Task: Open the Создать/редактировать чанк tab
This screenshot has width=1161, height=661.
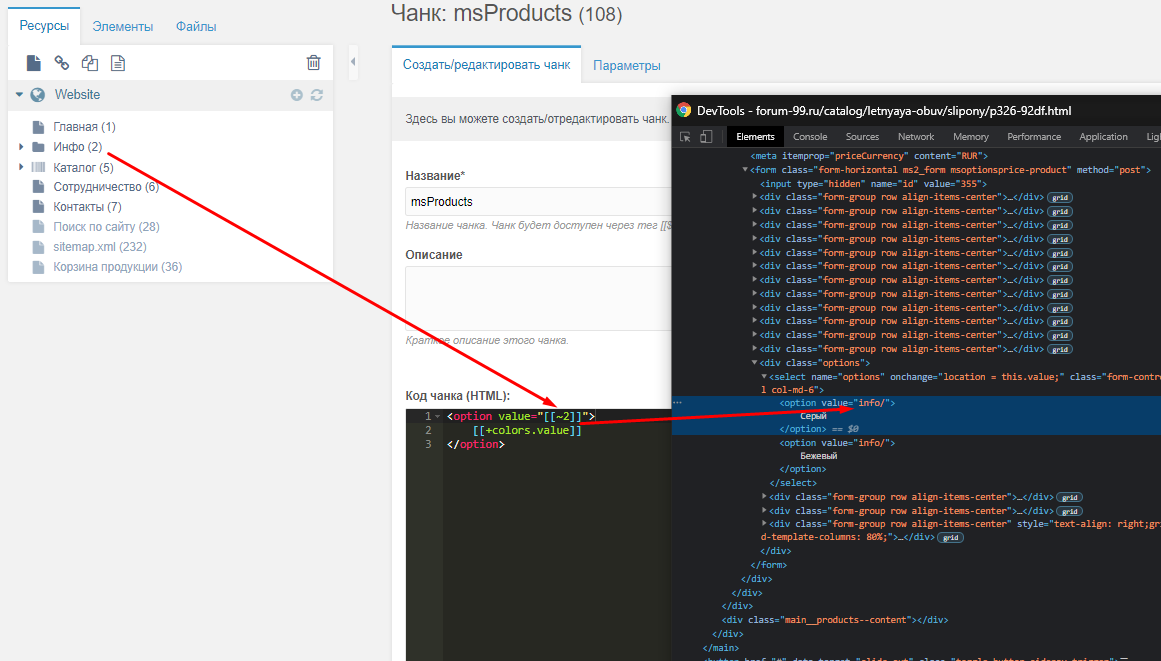Action: pyautogui.click(x=486, y=65)
